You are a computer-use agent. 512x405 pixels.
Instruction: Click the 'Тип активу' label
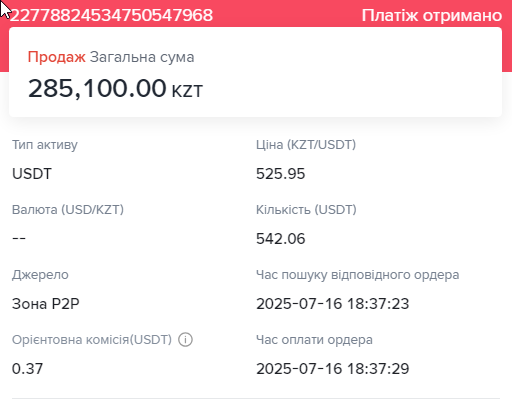pos(45,145)
